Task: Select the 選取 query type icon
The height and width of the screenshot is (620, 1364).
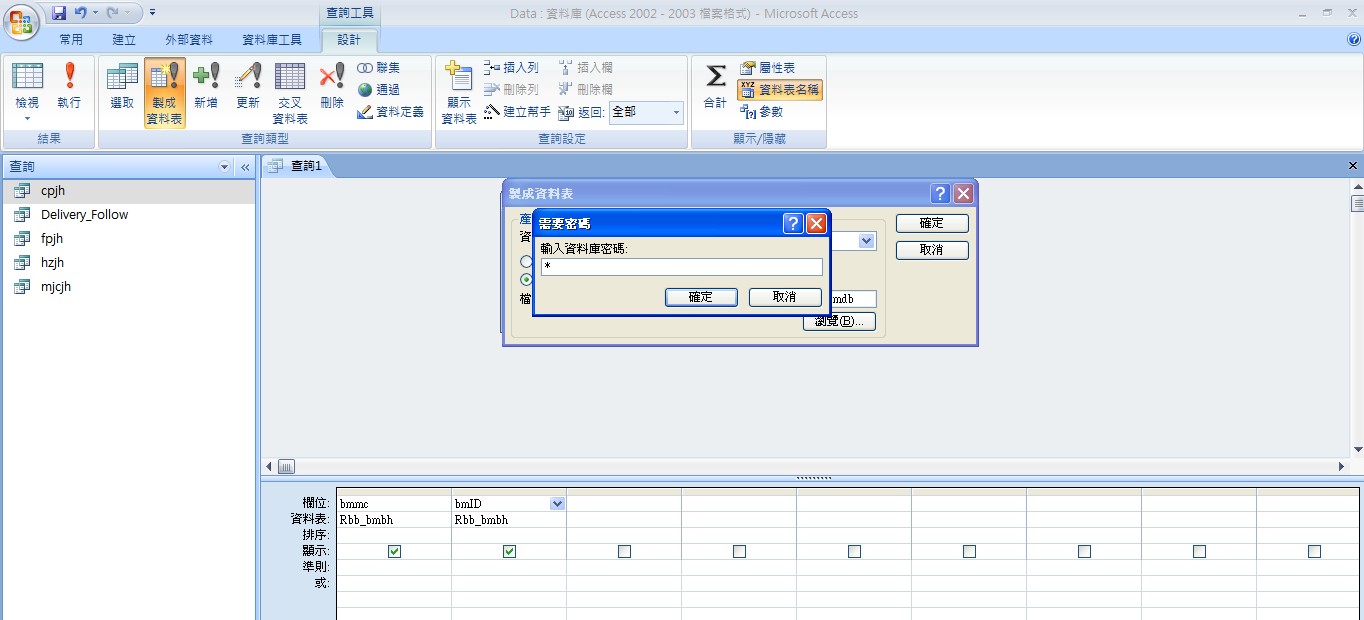Action: point(122,86)
